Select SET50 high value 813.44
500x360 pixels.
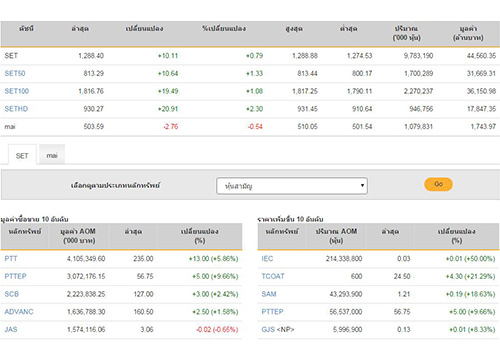pos(307,73)
